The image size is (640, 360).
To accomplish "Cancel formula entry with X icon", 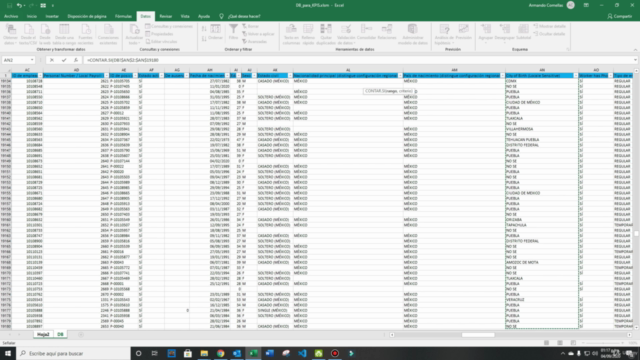I will [x=52, y=60].
